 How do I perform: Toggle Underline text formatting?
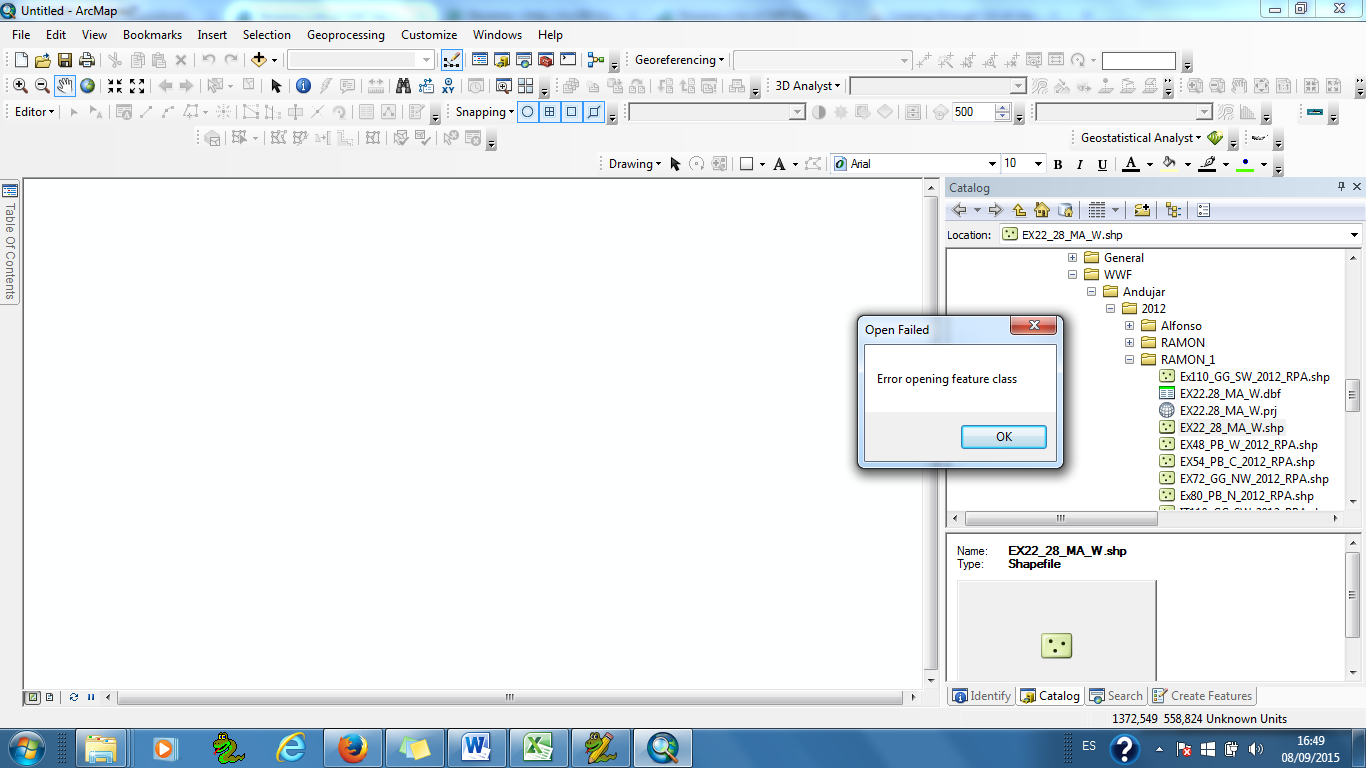coord(1102,164)
